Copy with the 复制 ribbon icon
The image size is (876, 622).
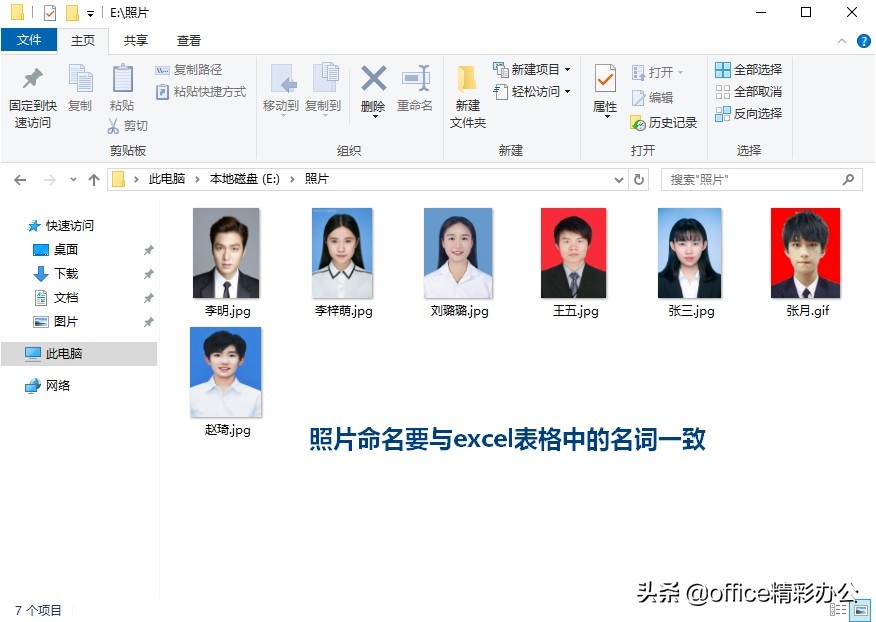pyautogui.click(x=81, y=90)
